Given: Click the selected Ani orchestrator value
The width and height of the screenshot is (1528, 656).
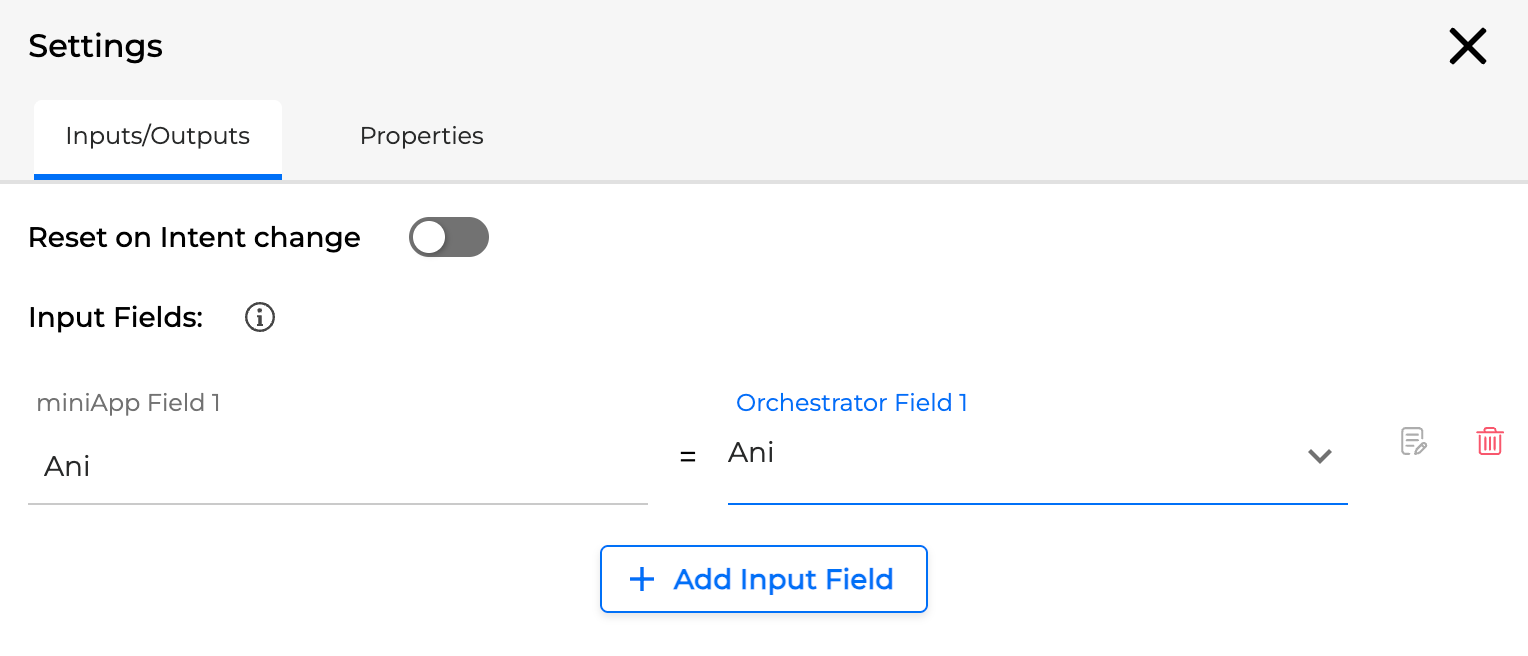Looking at the screenshot, I should (x=751, y=454).
